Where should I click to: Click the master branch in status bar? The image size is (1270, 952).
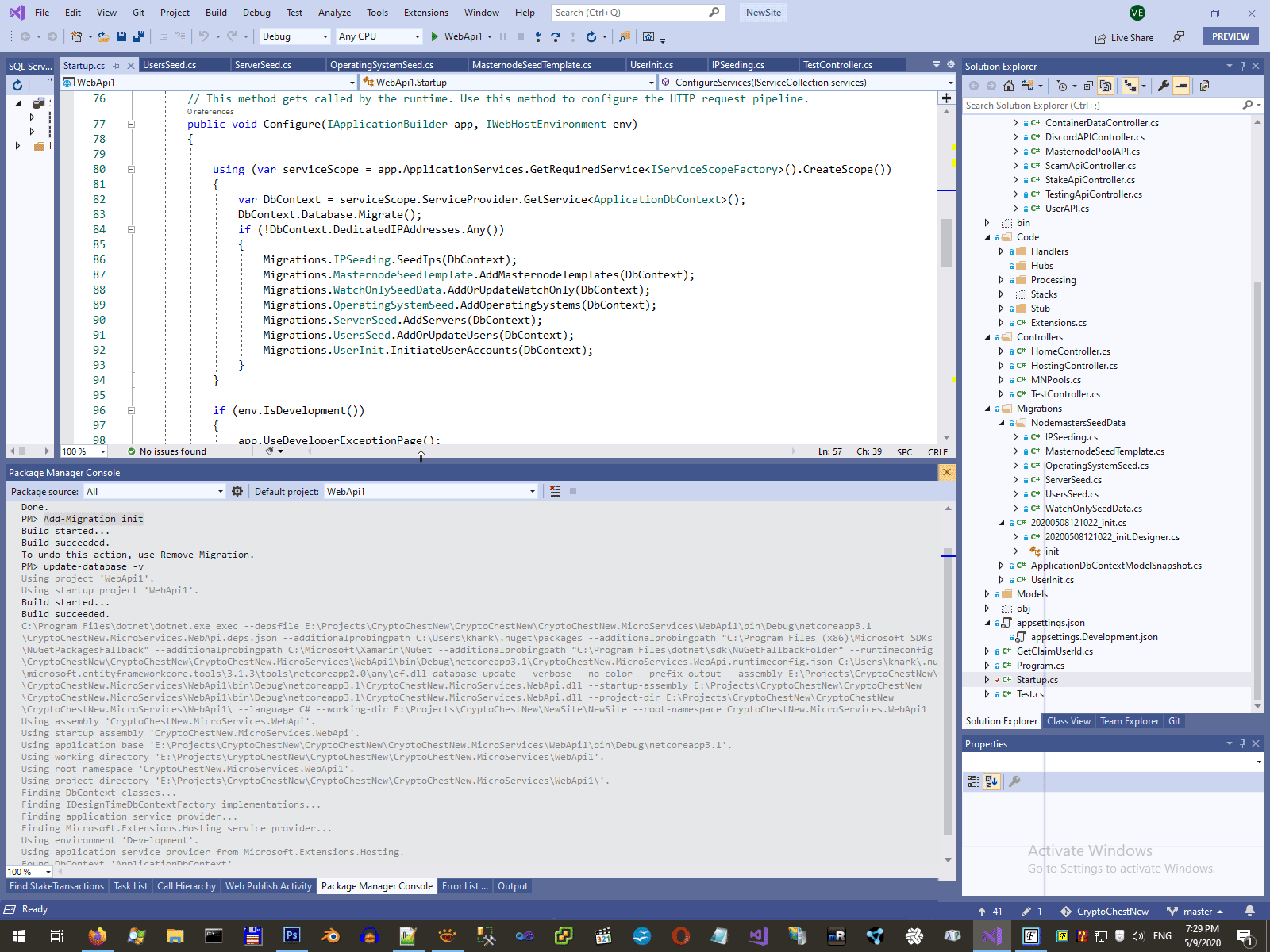pyautogui.click(x=1195, y=912)
